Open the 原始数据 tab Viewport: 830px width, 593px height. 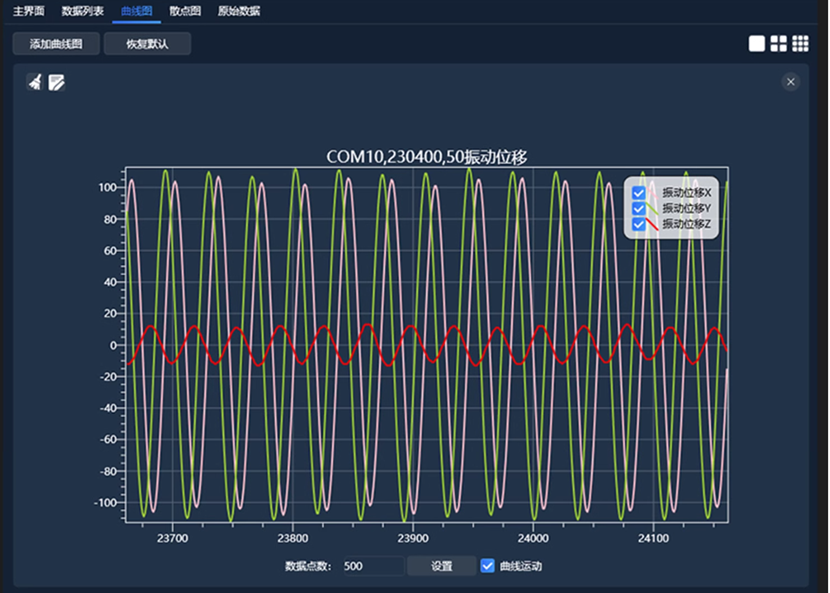[x=239, y=11]
